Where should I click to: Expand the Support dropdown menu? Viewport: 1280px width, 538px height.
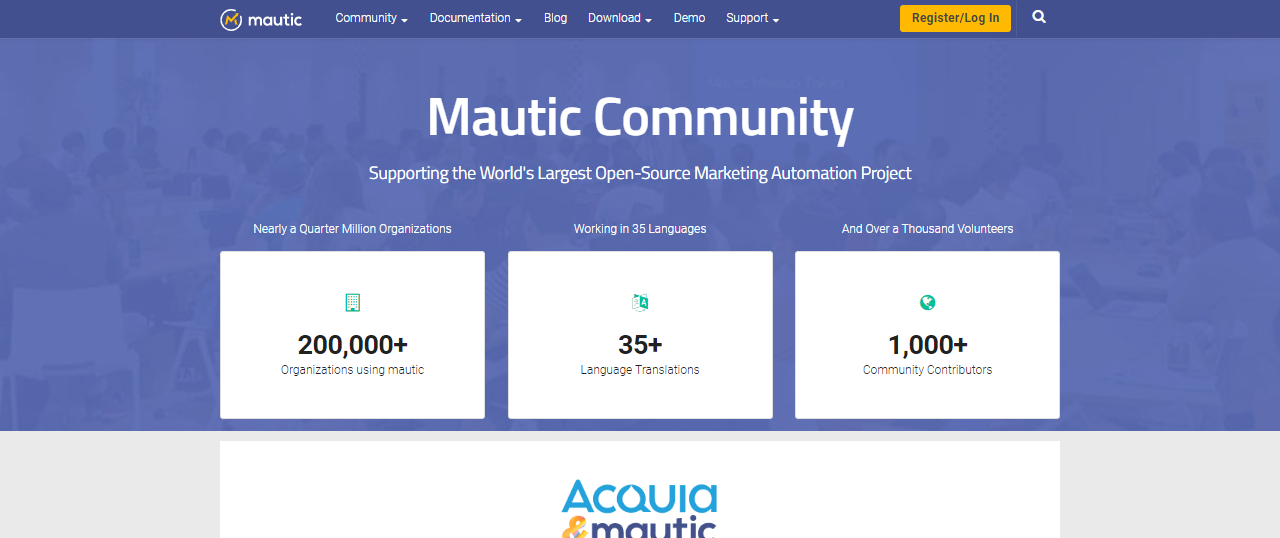point(752,18)
